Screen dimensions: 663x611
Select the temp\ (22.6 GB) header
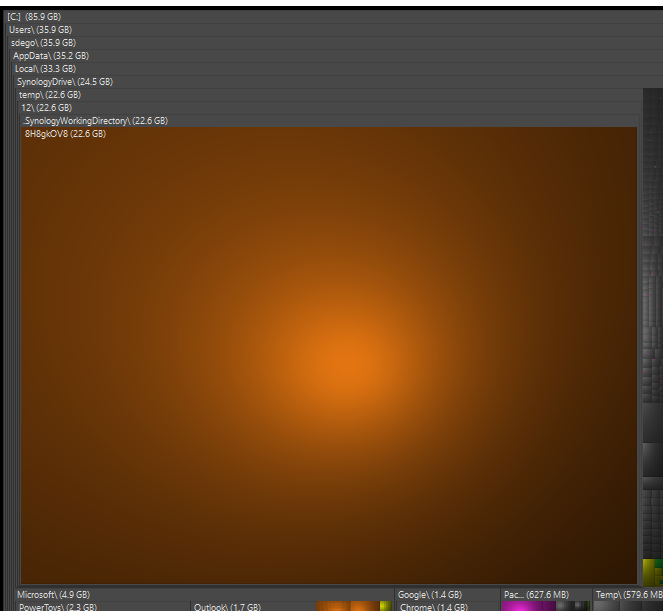[x=49, y=95]
